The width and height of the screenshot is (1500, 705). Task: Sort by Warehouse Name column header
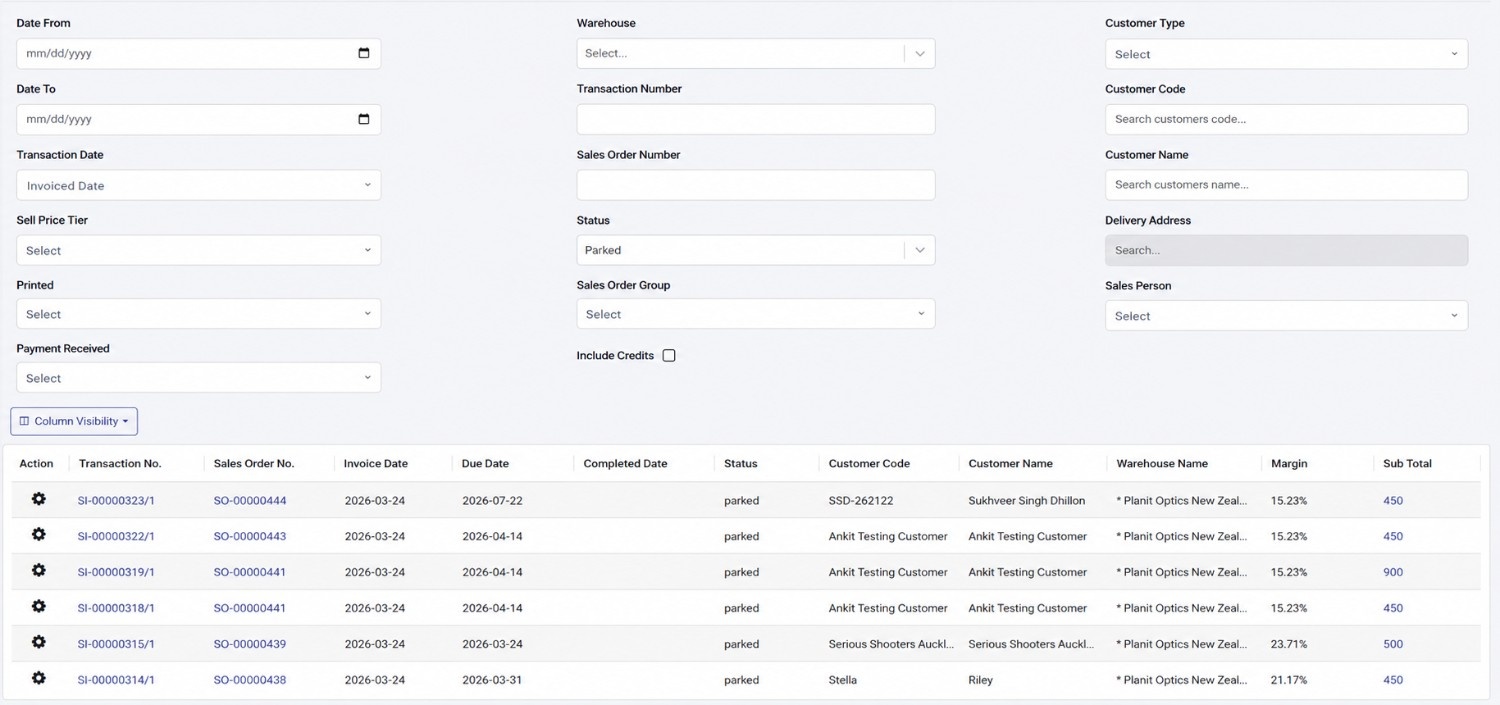point(1162,464)
